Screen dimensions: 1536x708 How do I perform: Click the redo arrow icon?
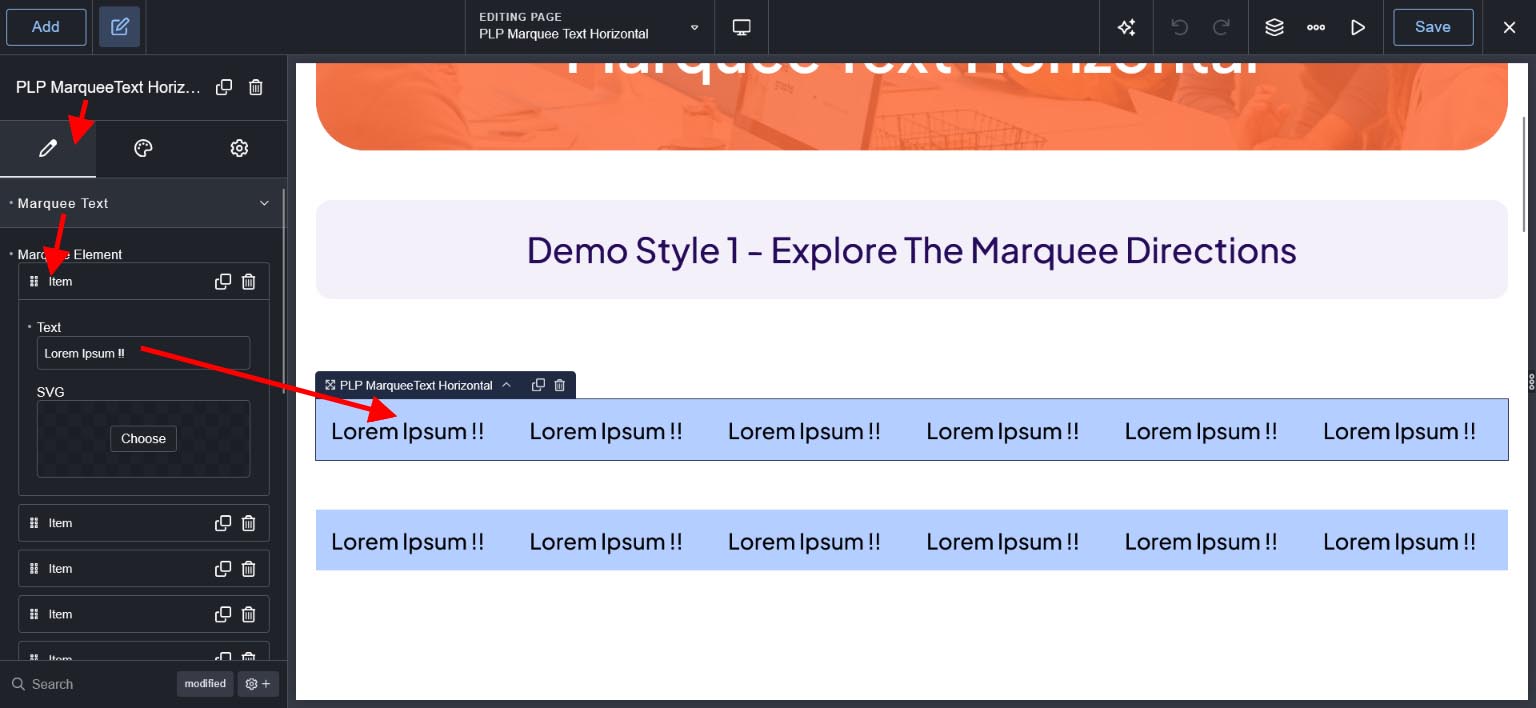(1221, 27)
